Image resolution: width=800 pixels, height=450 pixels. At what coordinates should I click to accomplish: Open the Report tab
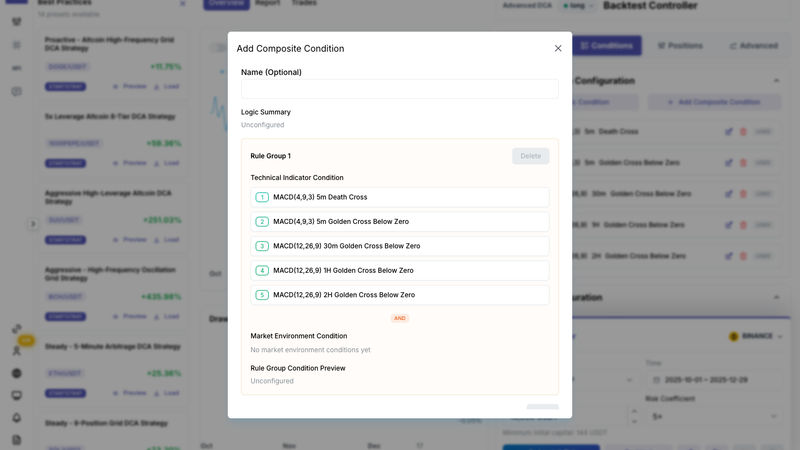267,3
